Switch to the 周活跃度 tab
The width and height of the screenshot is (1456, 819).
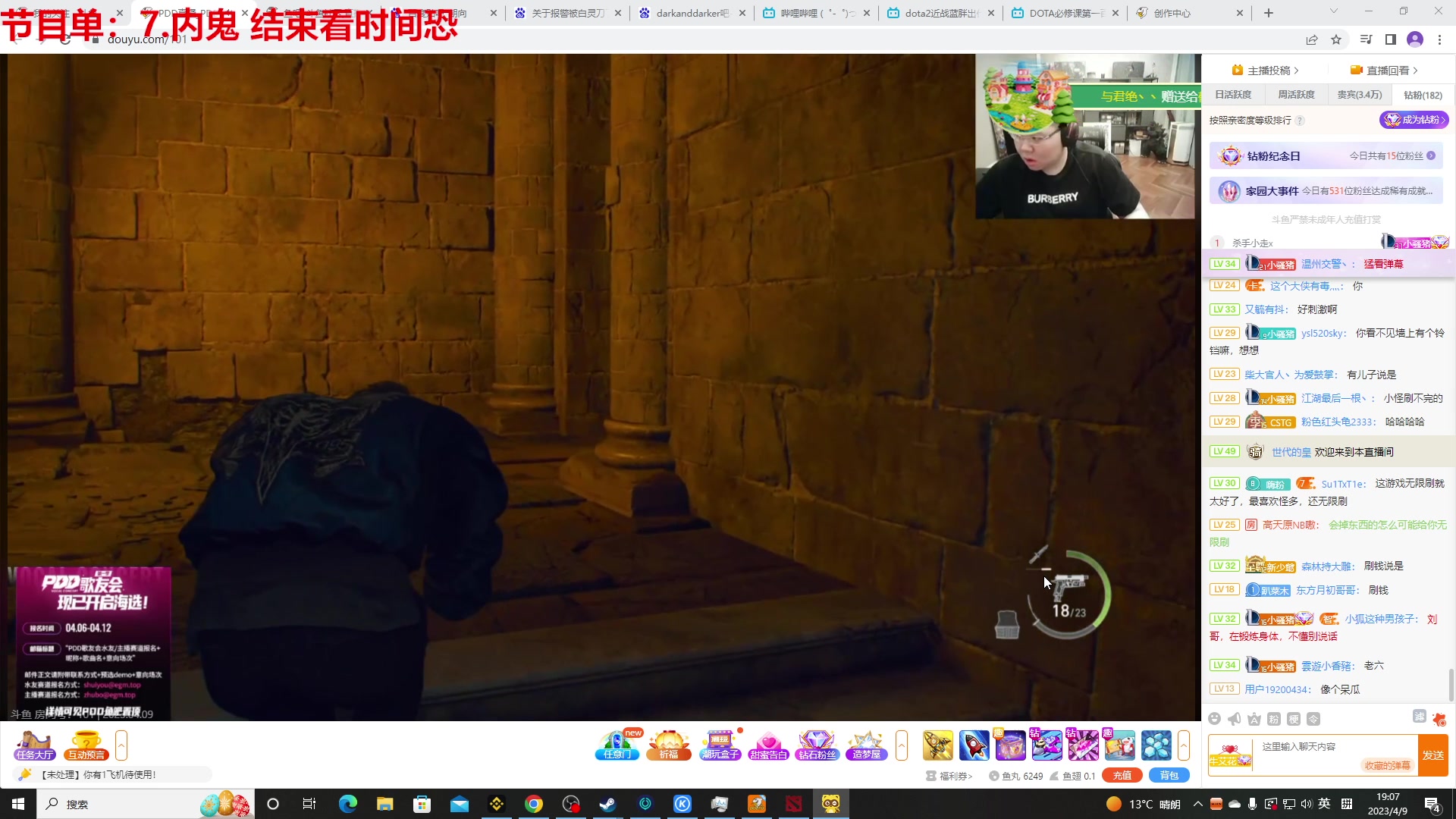[x=1296, y=95]
